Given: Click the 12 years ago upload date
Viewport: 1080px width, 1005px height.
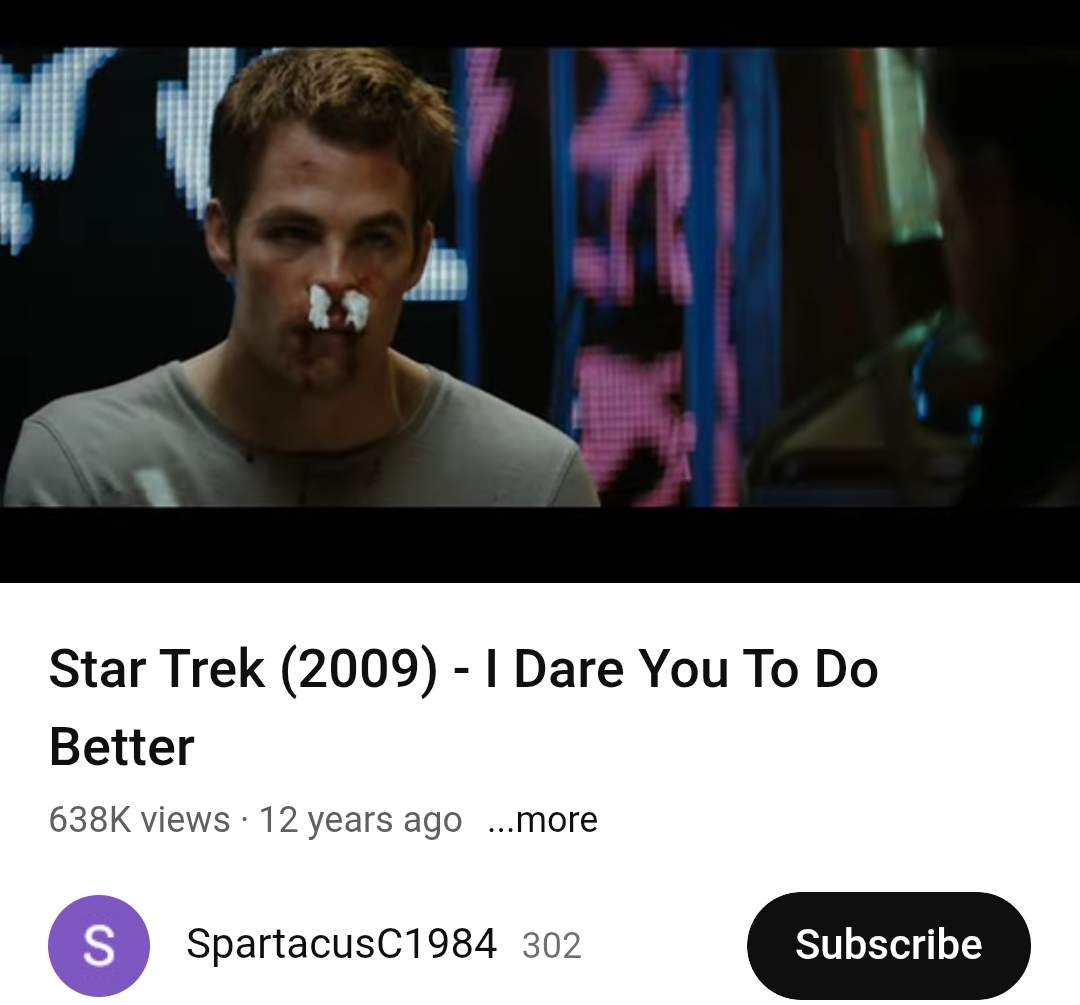Looking at the screenshot, I should 360,820.
